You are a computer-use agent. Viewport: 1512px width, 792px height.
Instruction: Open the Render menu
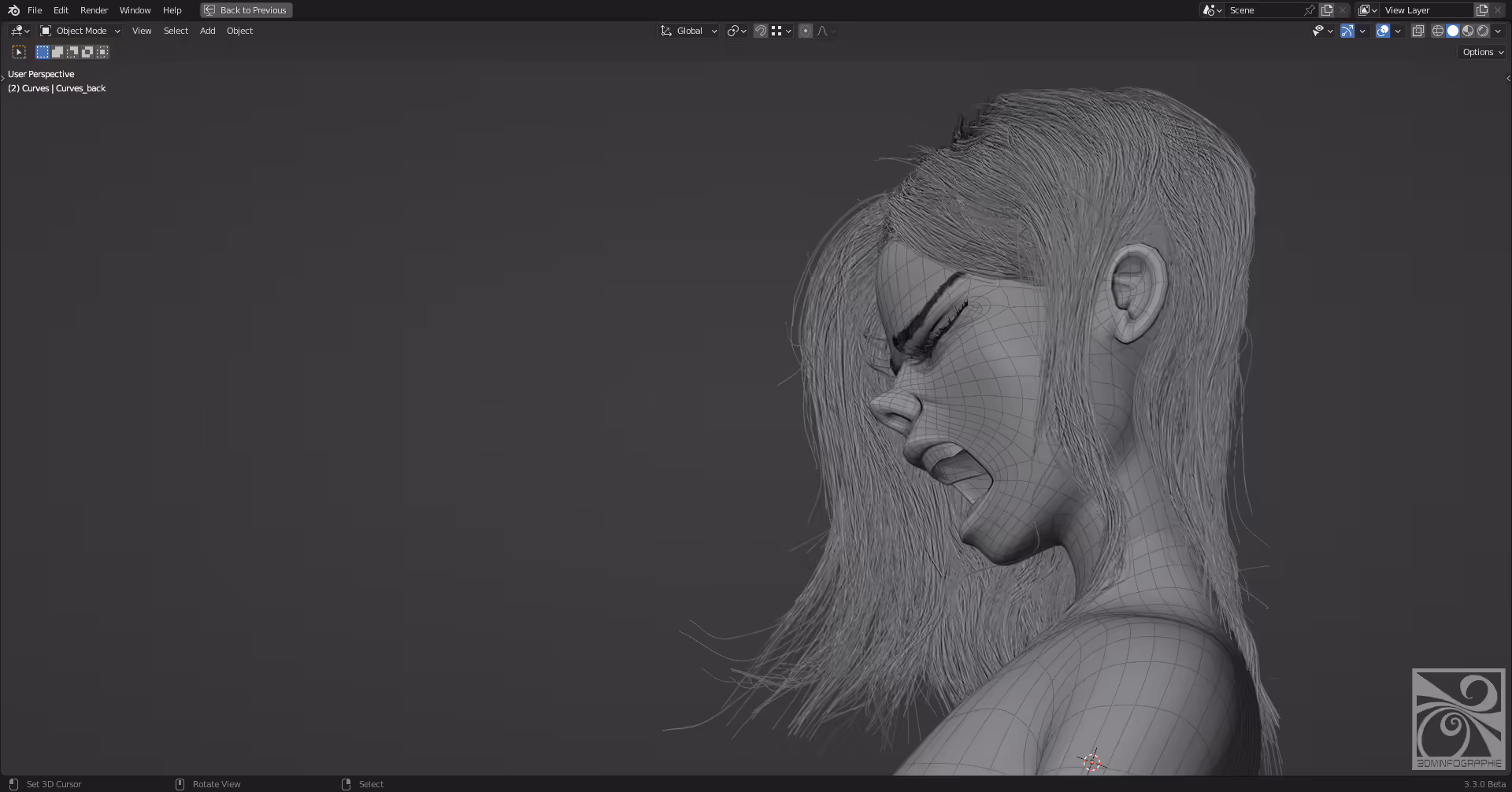[x=94, y=10]
